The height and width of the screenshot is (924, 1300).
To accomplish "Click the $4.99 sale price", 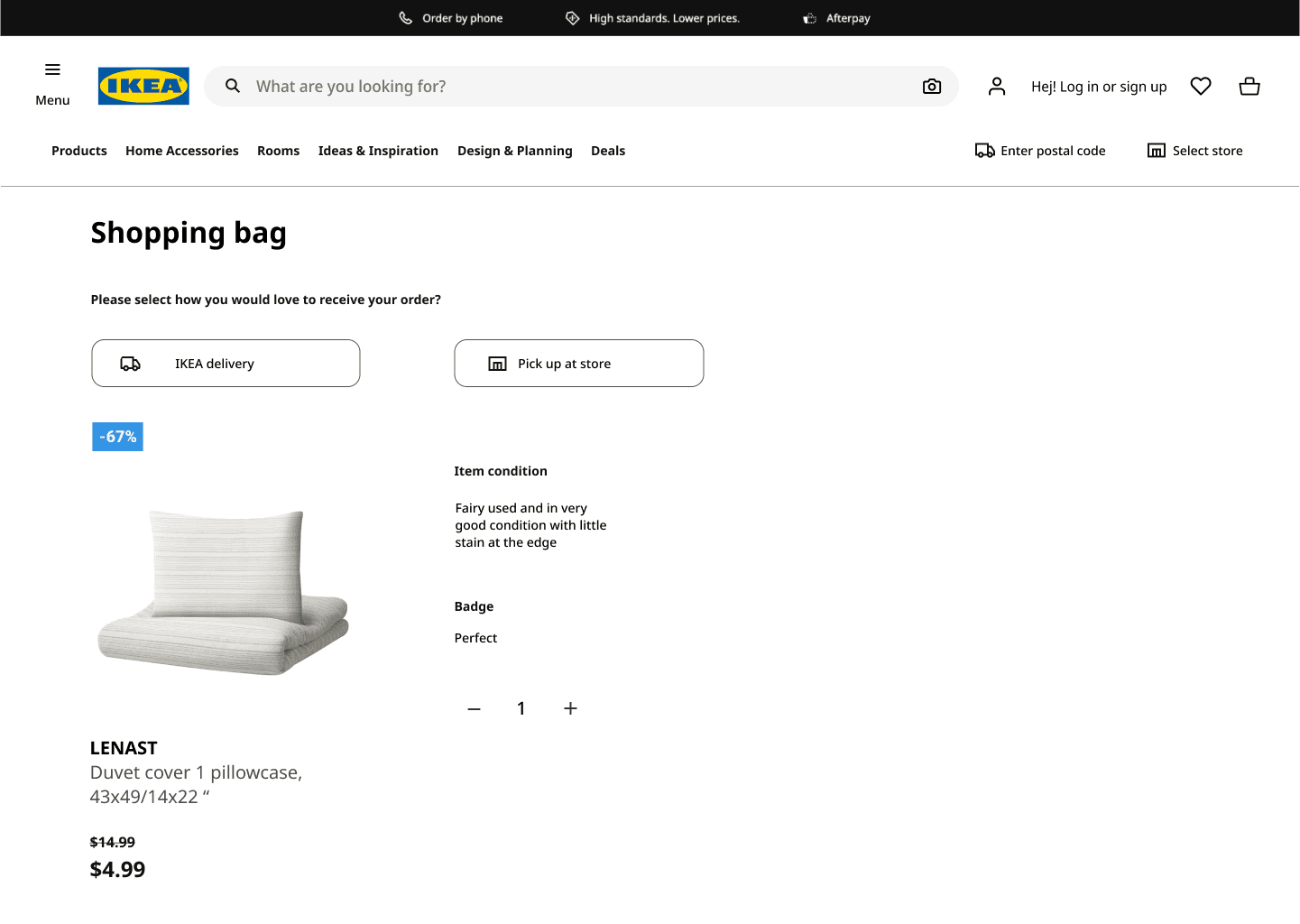I will coord(117,870).
